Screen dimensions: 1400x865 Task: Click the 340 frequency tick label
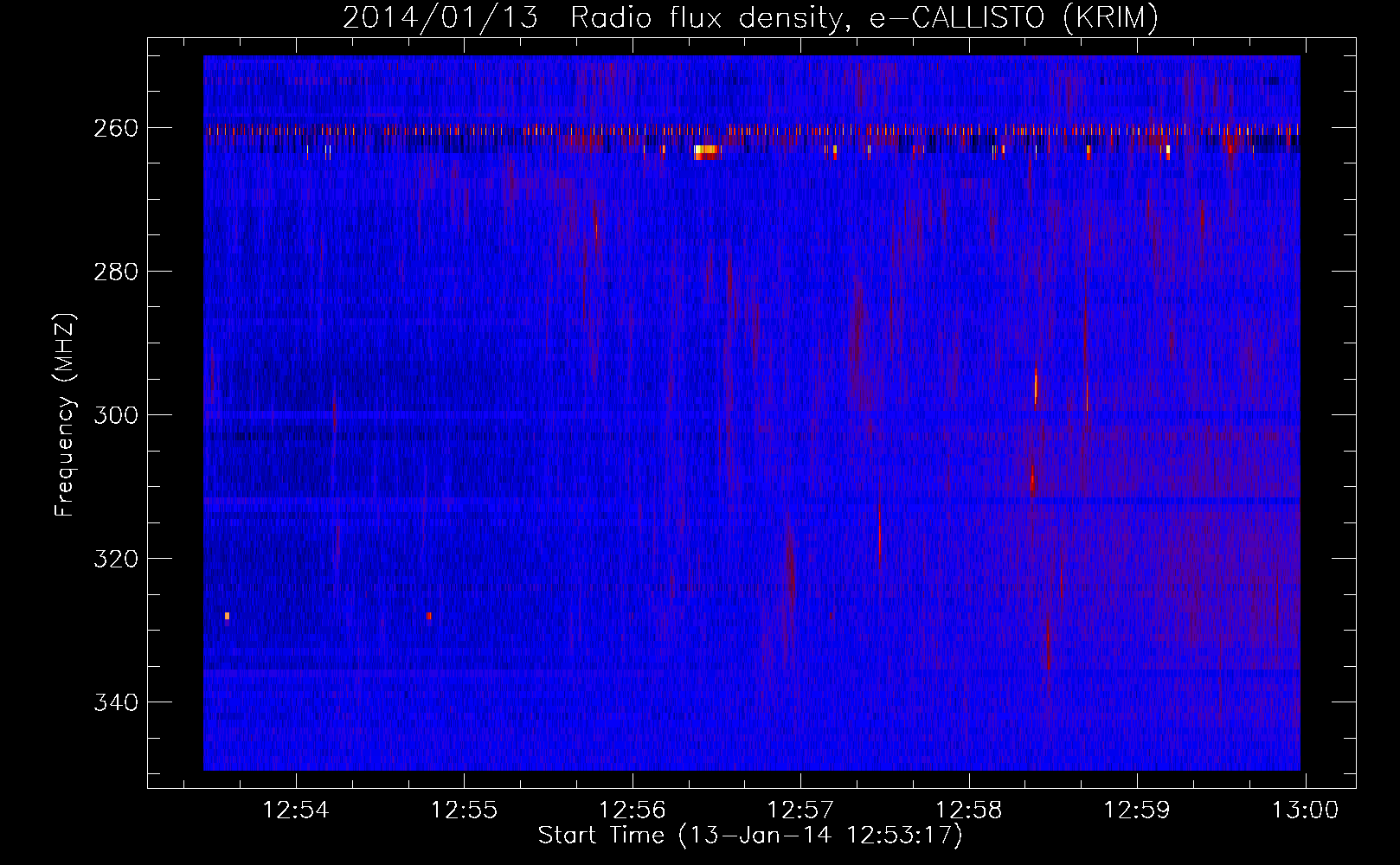point(115,702)
